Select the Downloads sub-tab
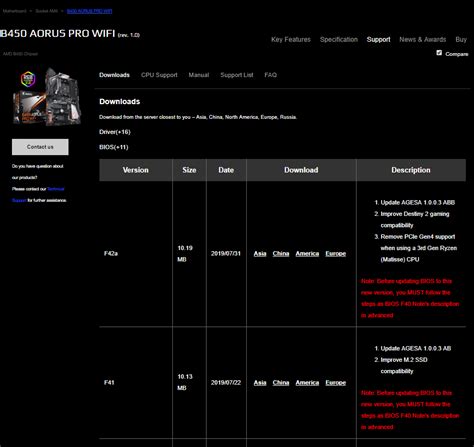This screenshot has height=447, width=474. [114, 75]
